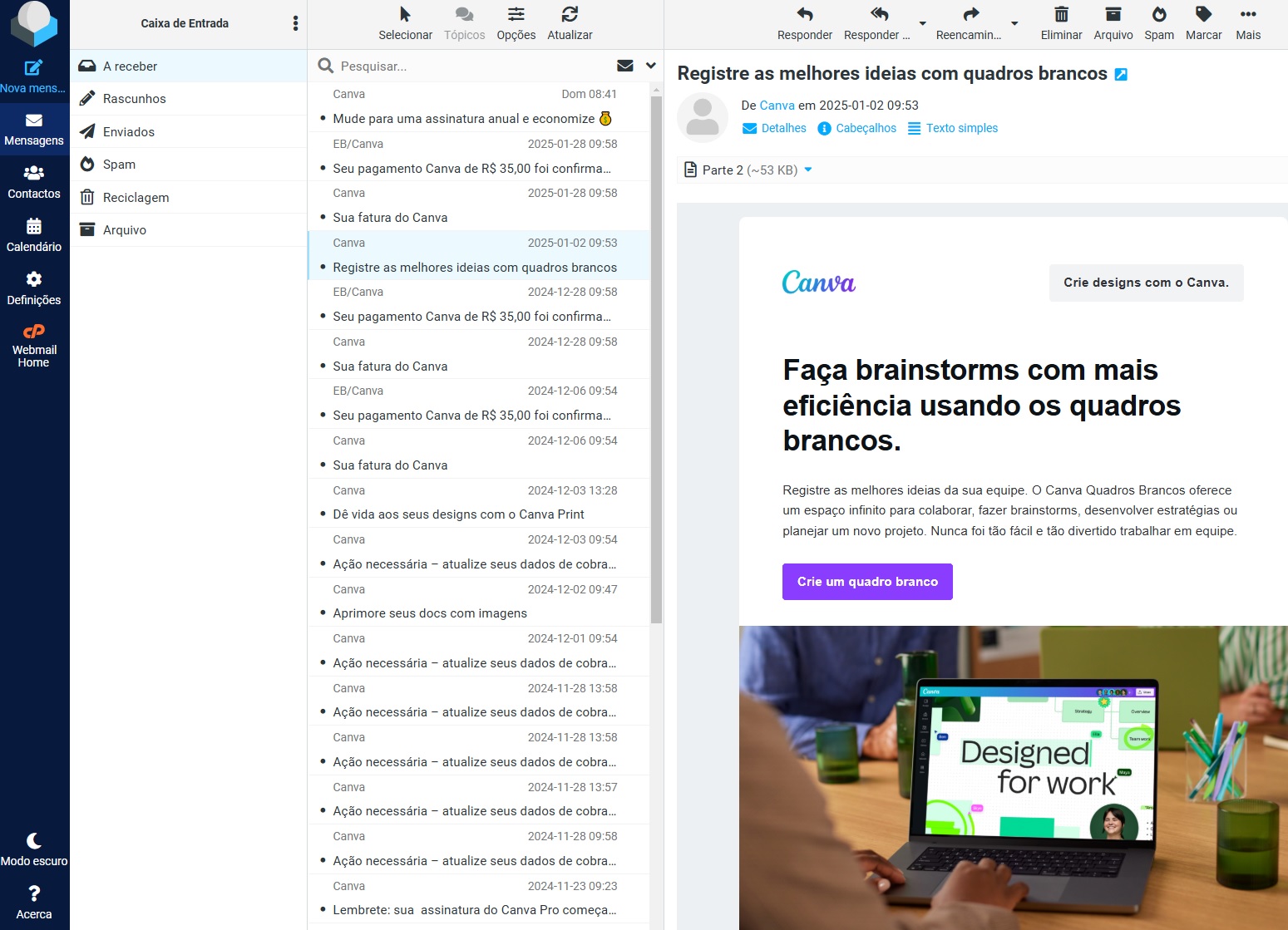Open Definições settings

34,289
